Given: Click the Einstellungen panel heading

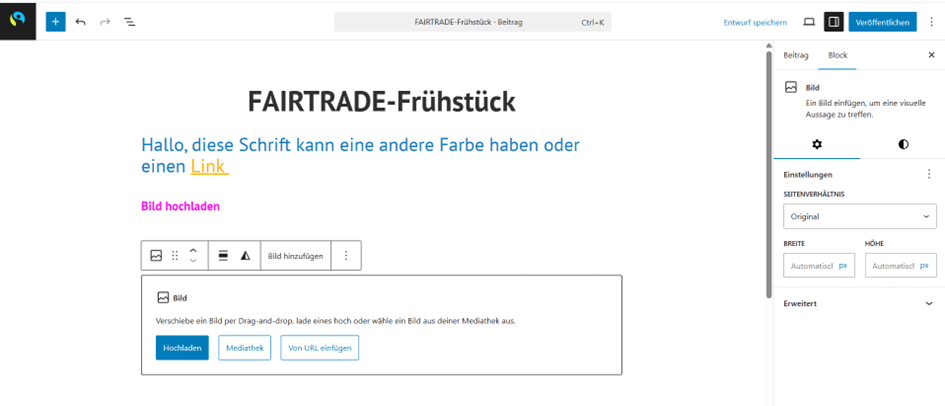Looking at the screenshot, I should pyautogui.click(x=808, y=175).
